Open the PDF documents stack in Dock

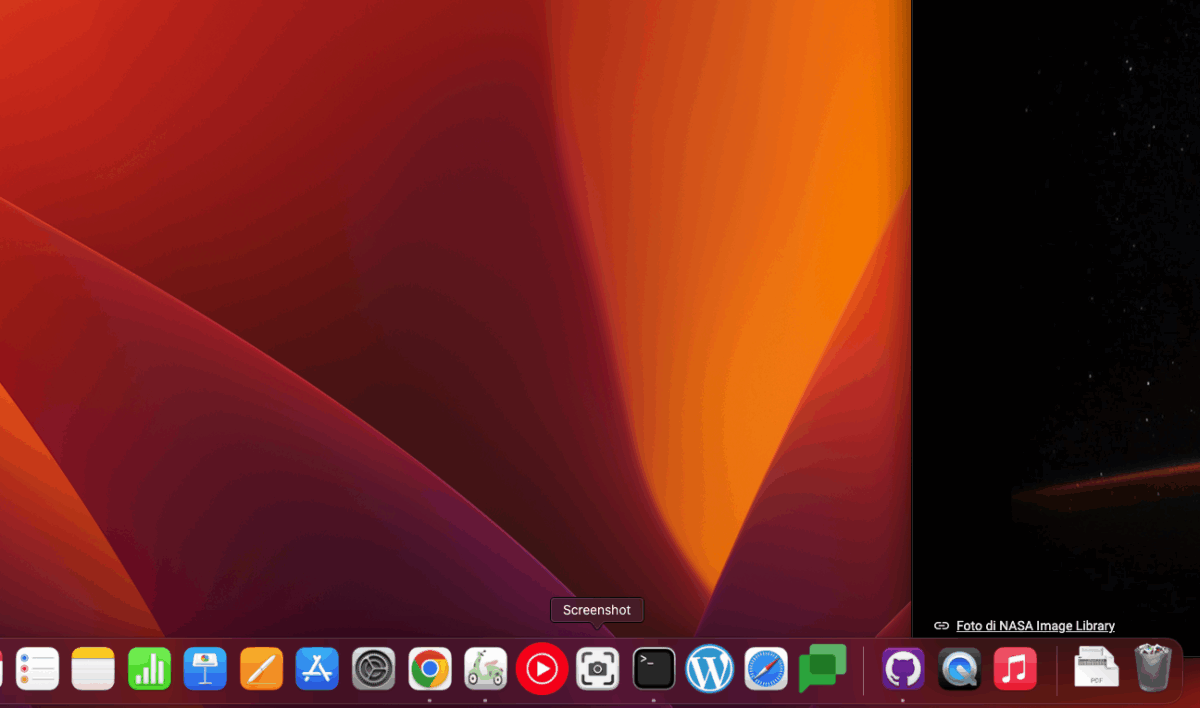[1095, 667]
